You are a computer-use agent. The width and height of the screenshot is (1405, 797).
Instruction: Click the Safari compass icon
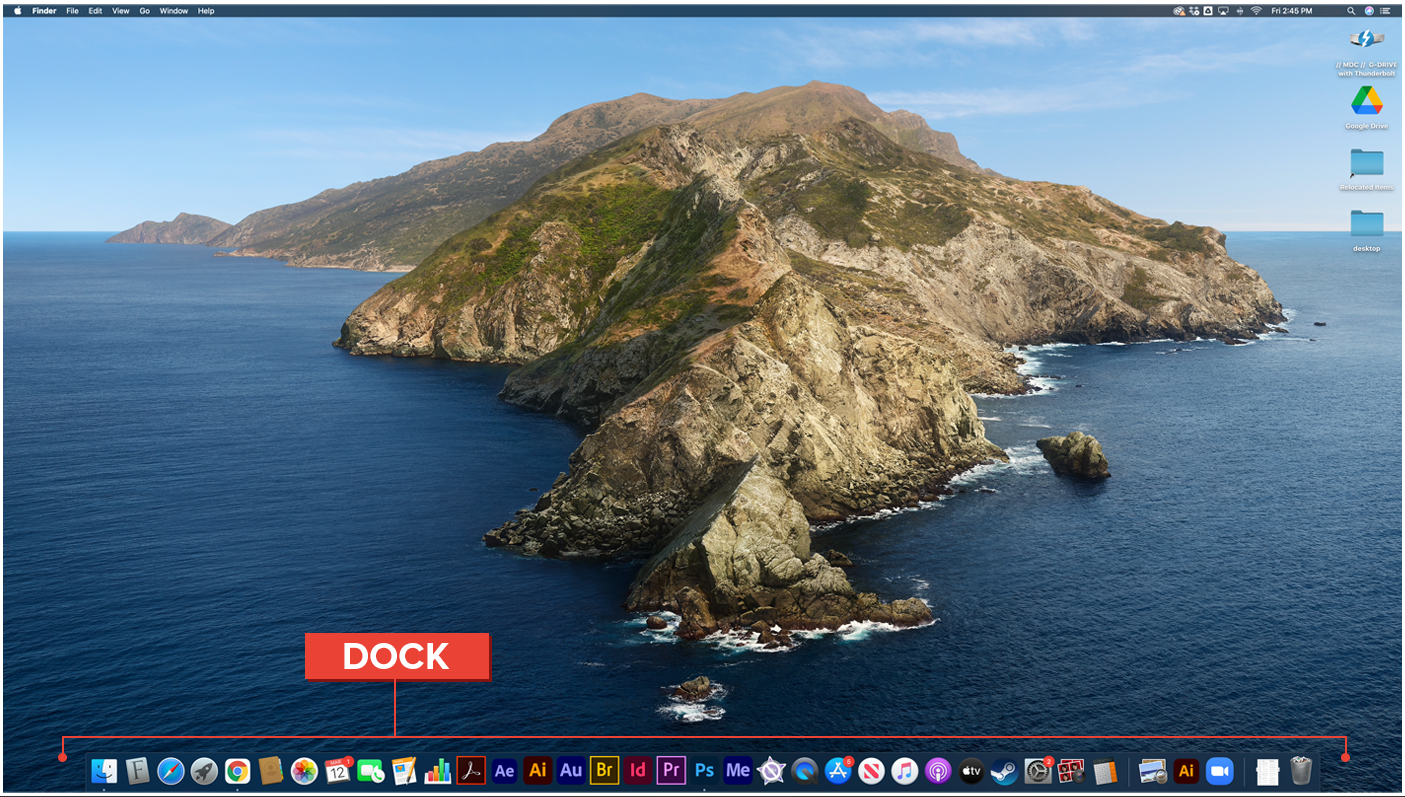pos(171,771)
